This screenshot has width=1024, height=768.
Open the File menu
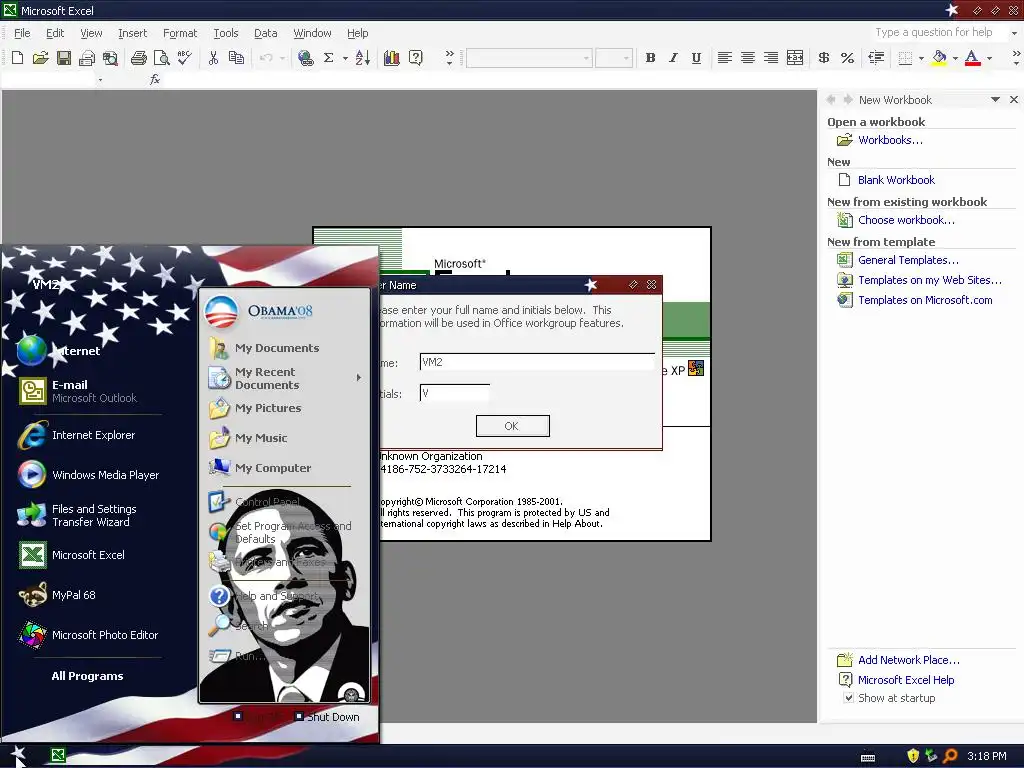[22, 33]
